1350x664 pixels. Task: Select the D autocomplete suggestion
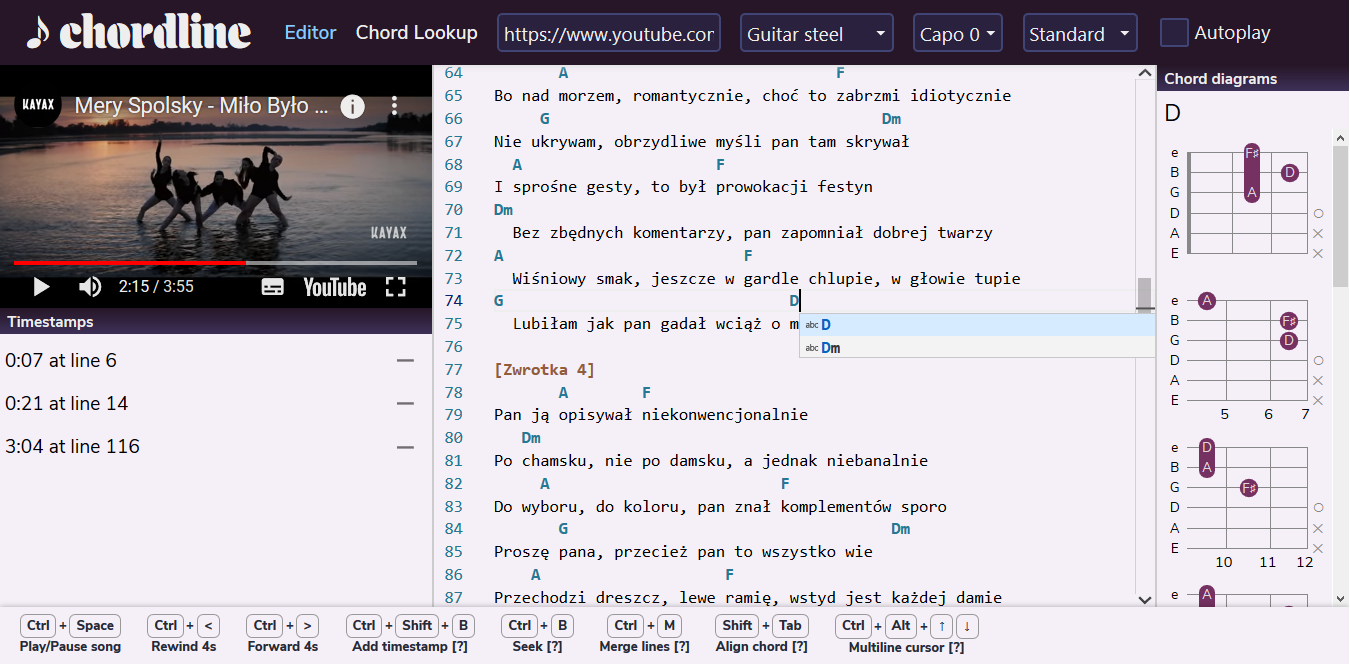click(x=977, y=325)
